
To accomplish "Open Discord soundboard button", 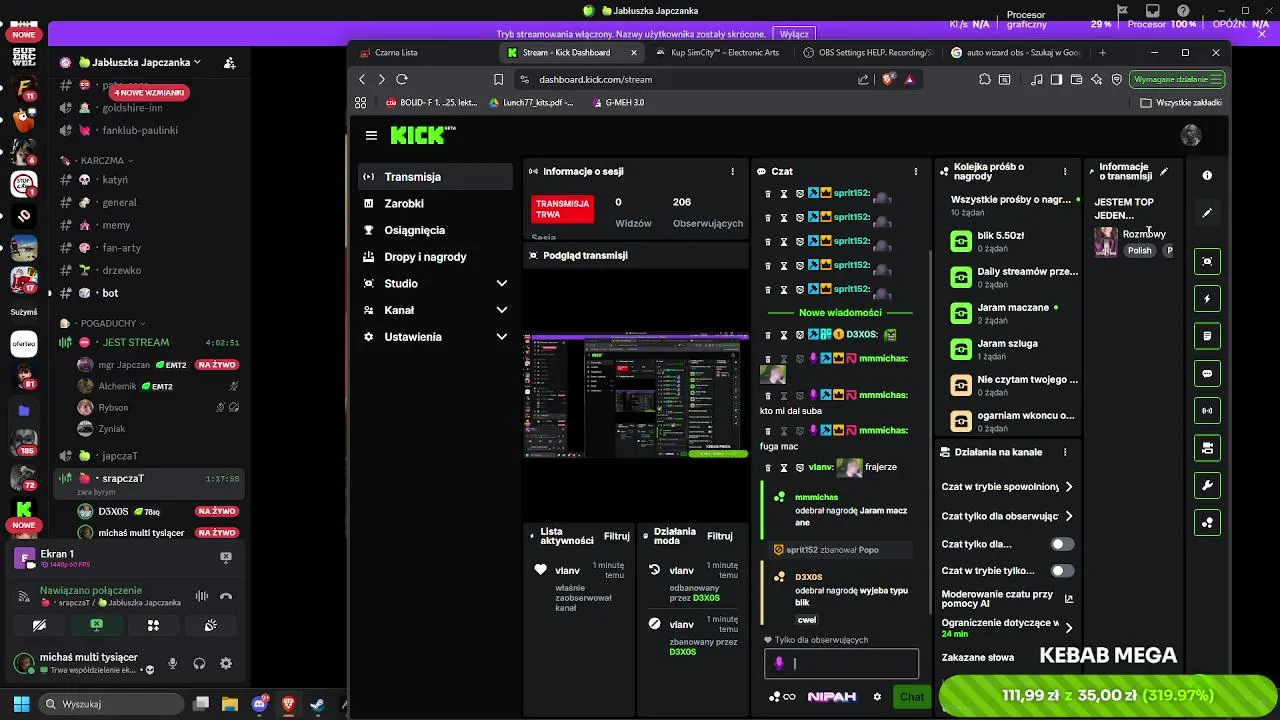I will pos(210,625).
